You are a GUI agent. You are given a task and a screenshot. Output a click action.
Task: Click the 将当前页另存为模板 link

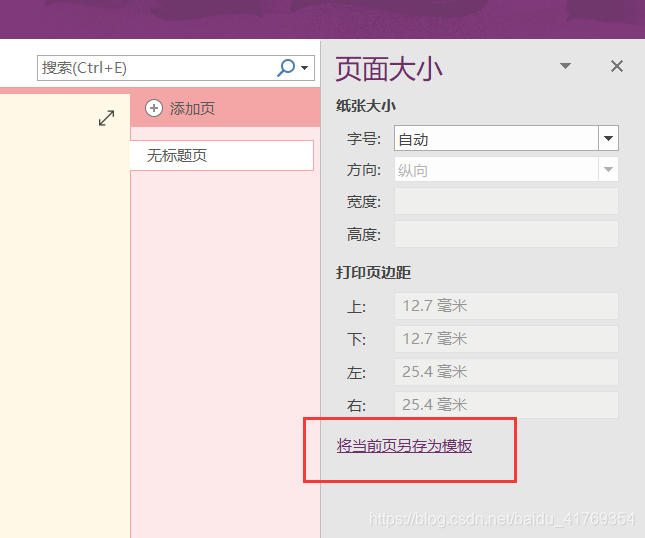coord(404,445)
